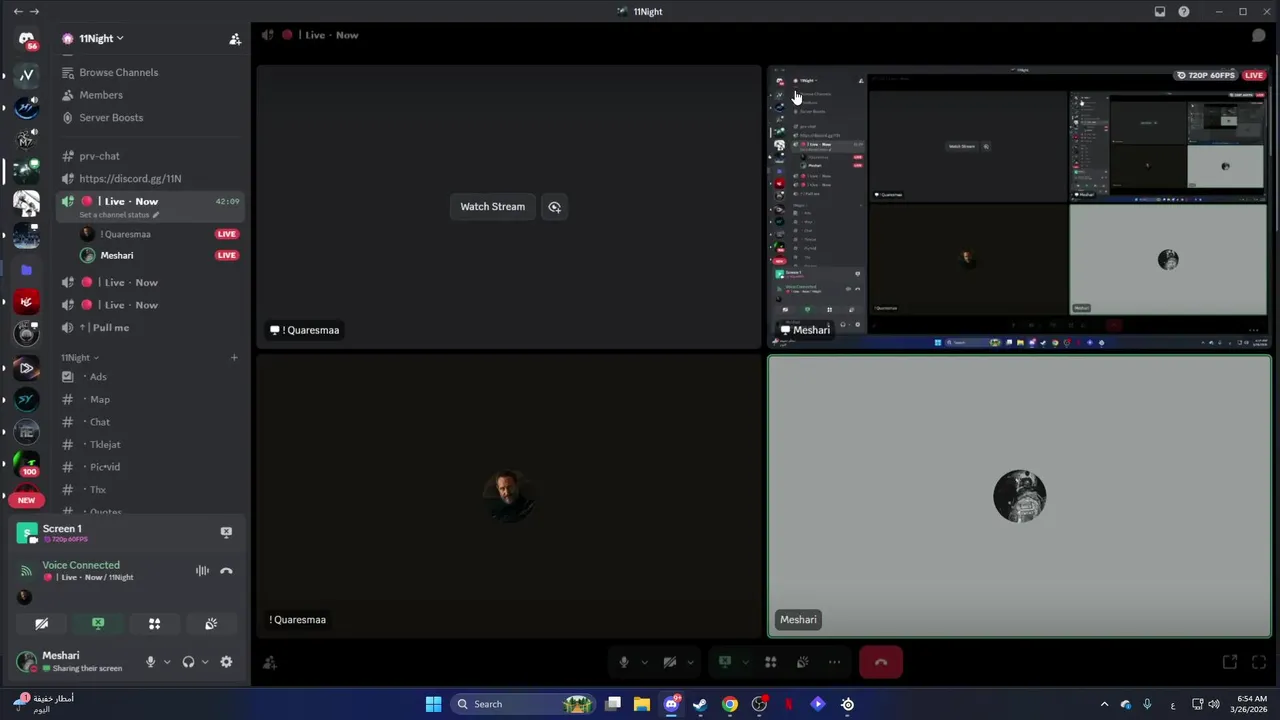1280x720 pixels.
Task: Open Browse Channels
Action: click(x=118, y=72)
